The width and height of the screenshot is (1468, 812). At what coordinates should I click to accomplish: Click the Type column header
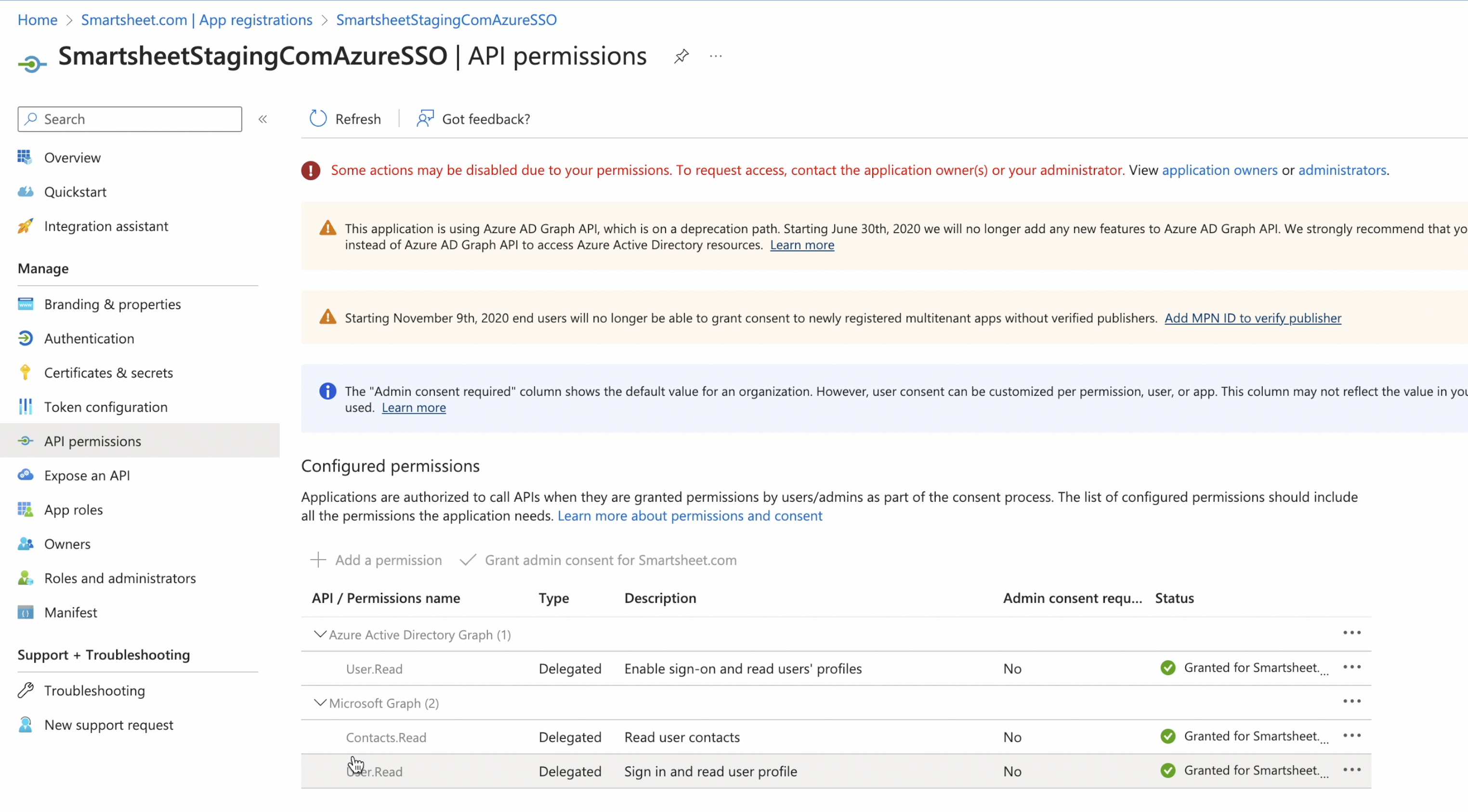tap(553, 598)
